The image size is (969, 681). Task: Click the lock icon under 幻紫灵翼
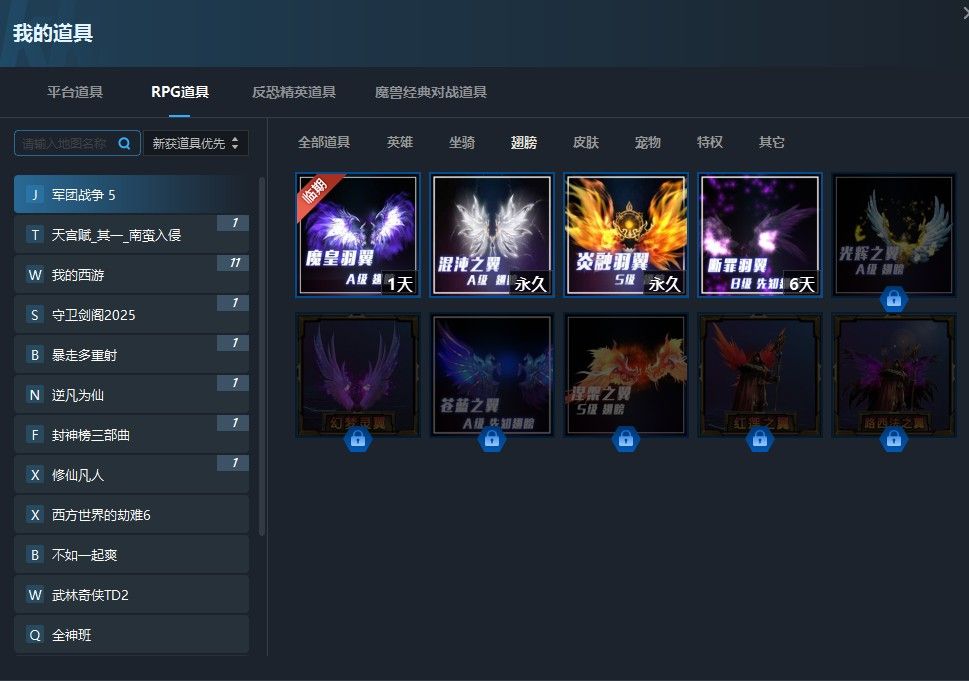pyautogui.click(x=357, y=439)
